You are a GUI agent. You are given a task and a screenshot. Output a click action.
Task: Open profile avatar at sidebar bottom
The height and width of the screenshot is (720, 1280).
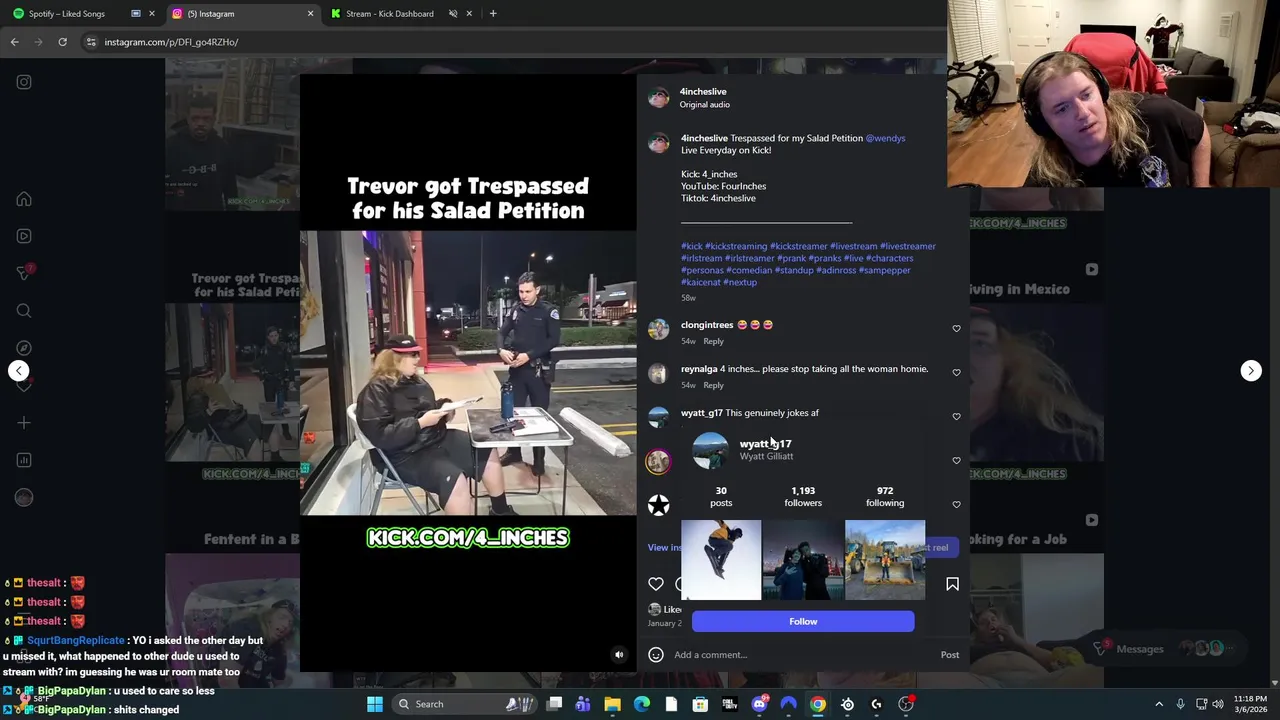pyautogui.click(x=24, y=497)
